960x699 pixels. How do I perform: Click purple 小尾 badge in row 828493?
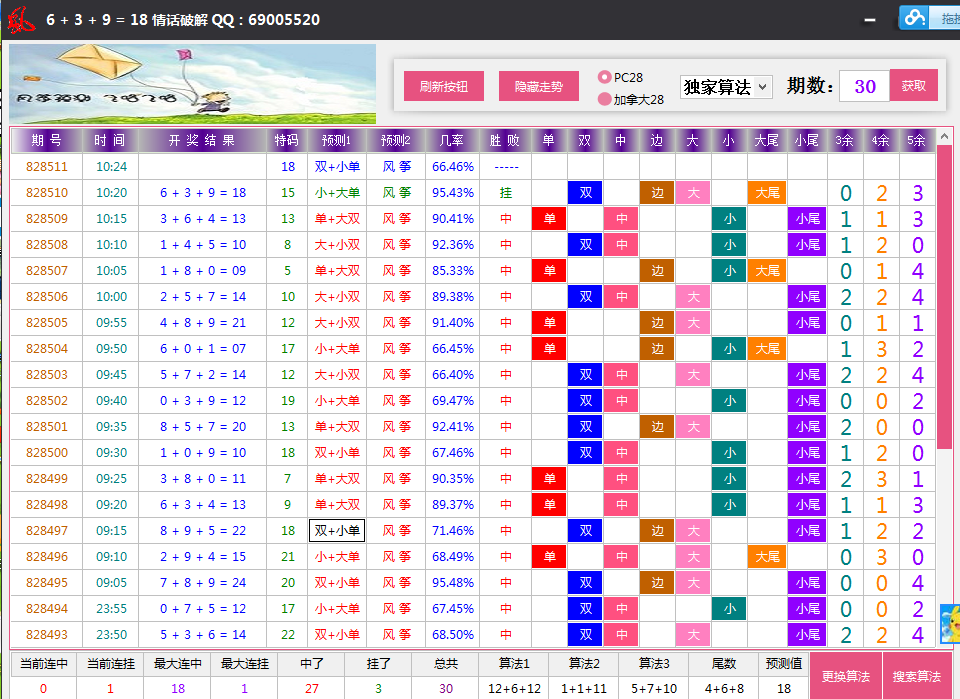806,635
